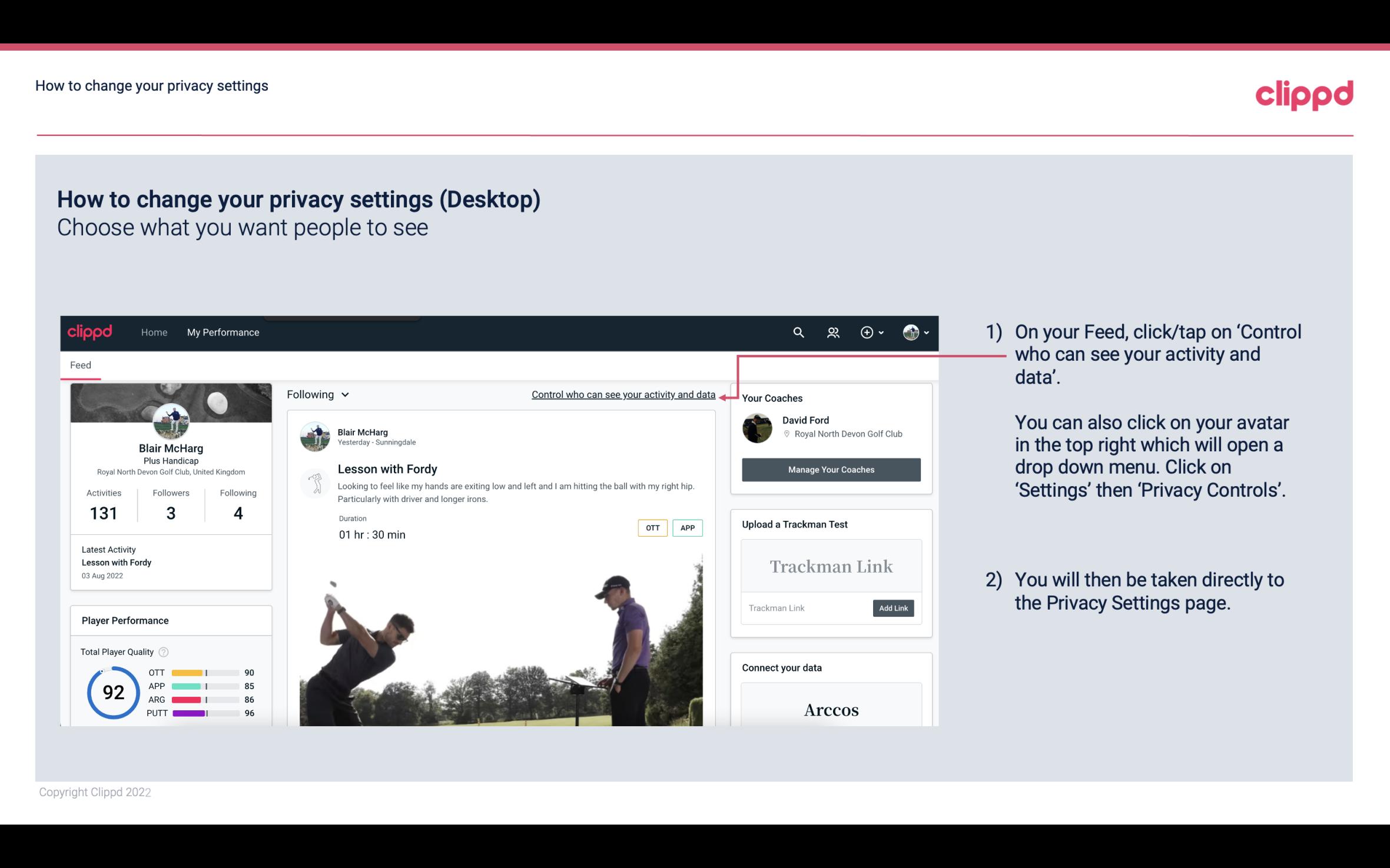Click the search icon in the navbar
Screen dimensions: 1390x868
coord(799,332)
